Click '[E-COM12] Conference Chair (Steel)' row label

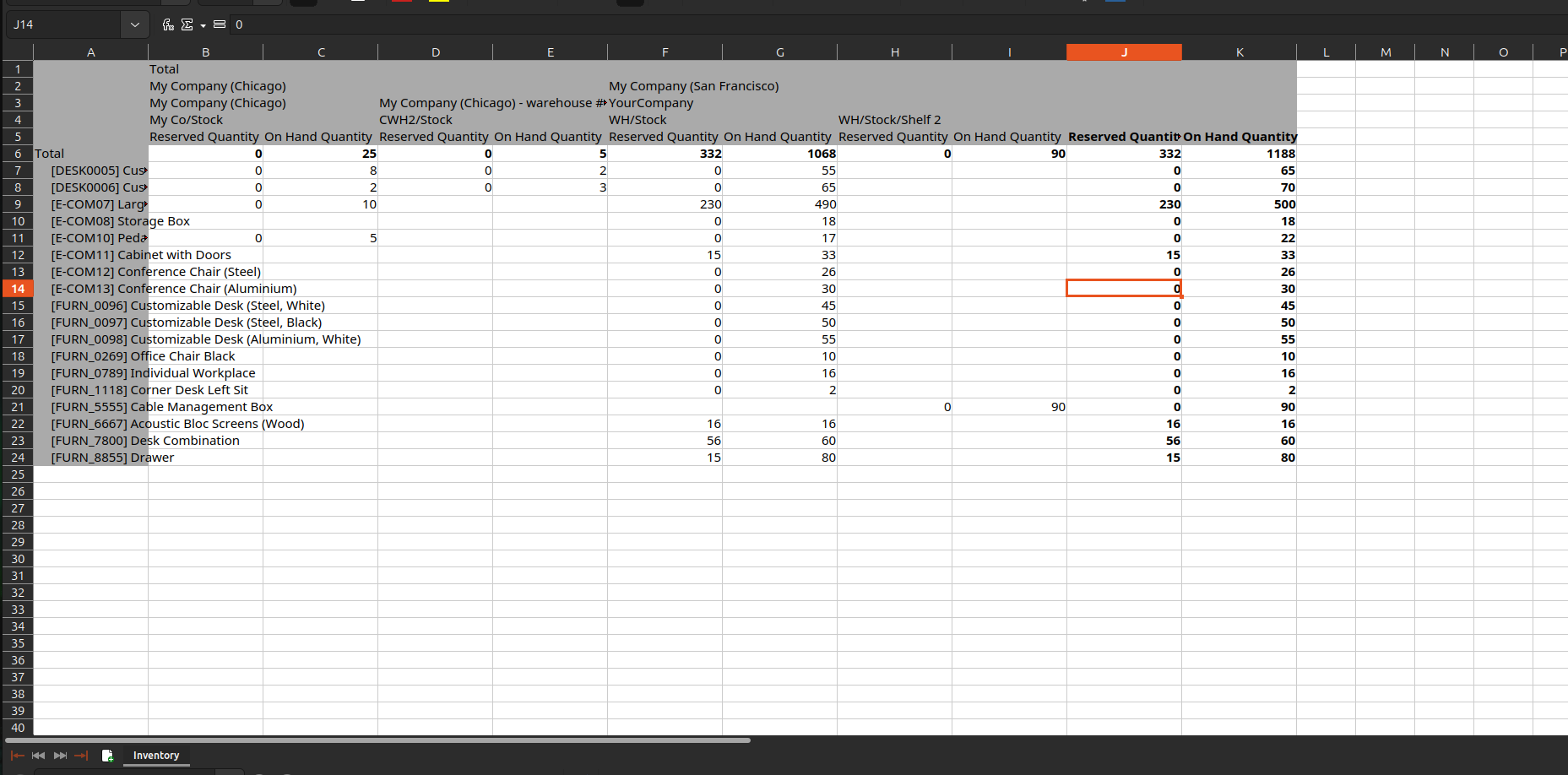[x=156, y=272]
